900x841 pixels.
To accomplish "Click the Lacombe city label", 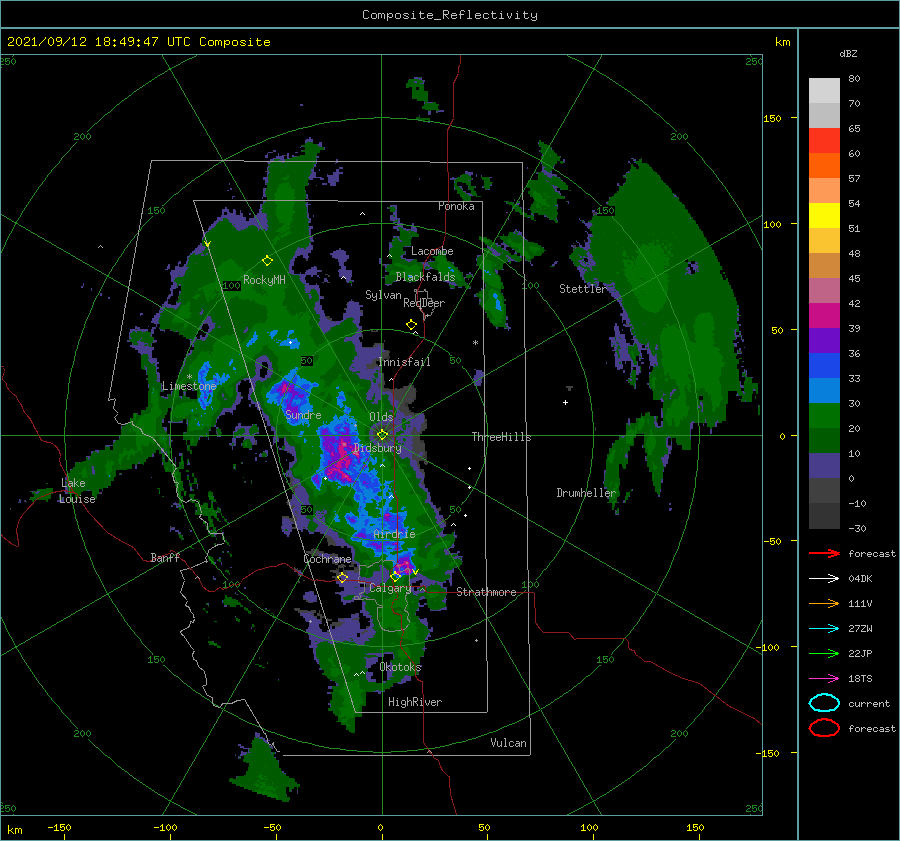I will coord(432,251).
